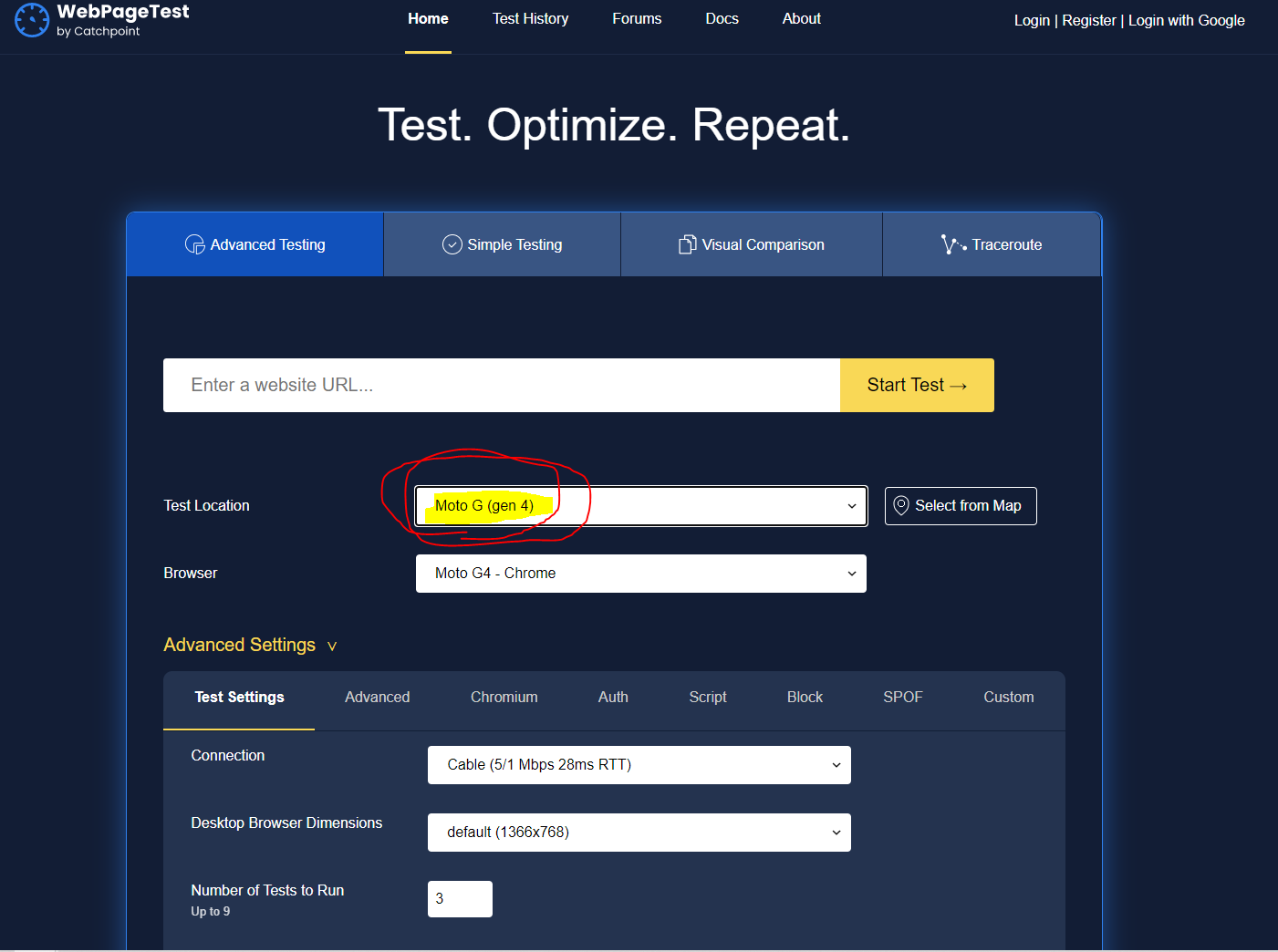Click the 'Test Location' label
The height and width of the screenshot is (952, 1278).
206,505
